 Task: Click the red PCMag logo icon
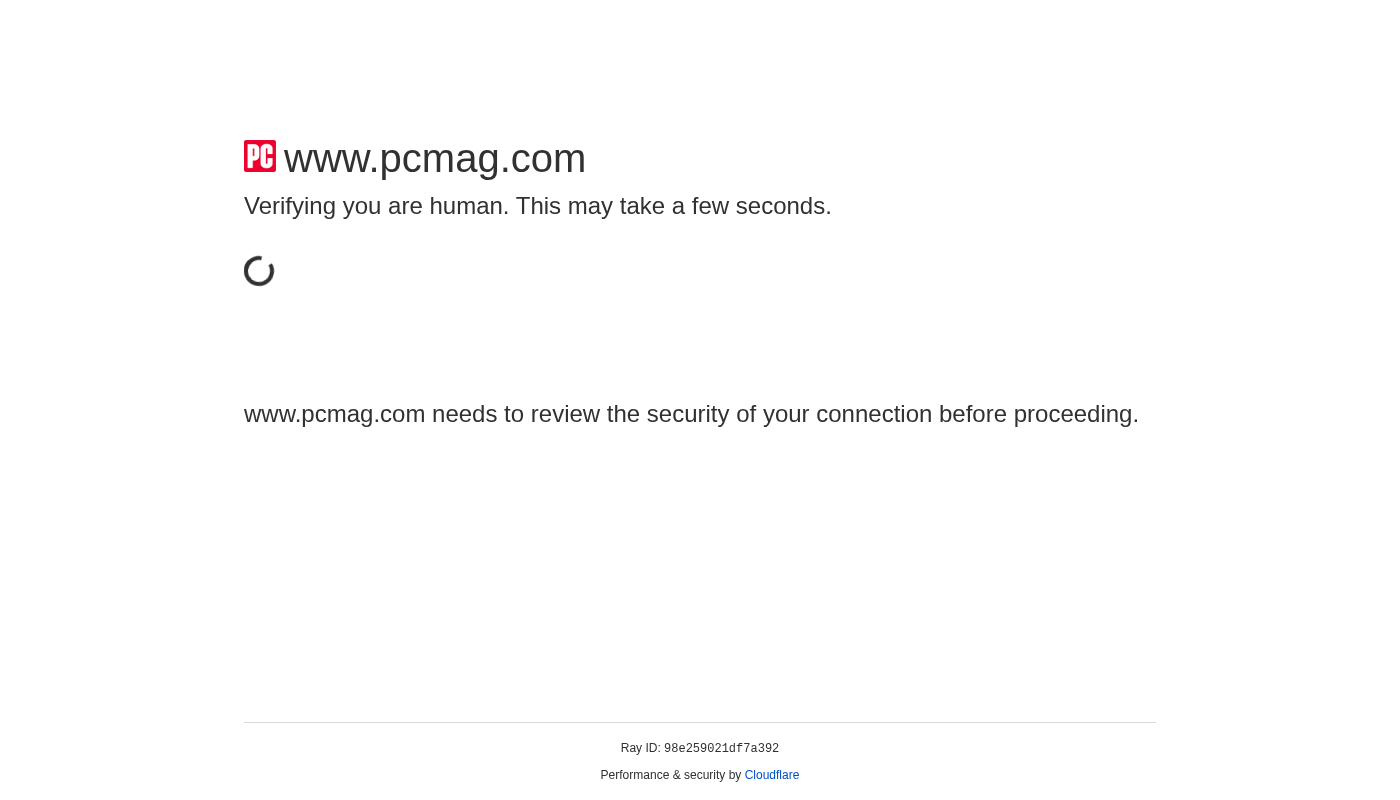(x=260, y=156)
